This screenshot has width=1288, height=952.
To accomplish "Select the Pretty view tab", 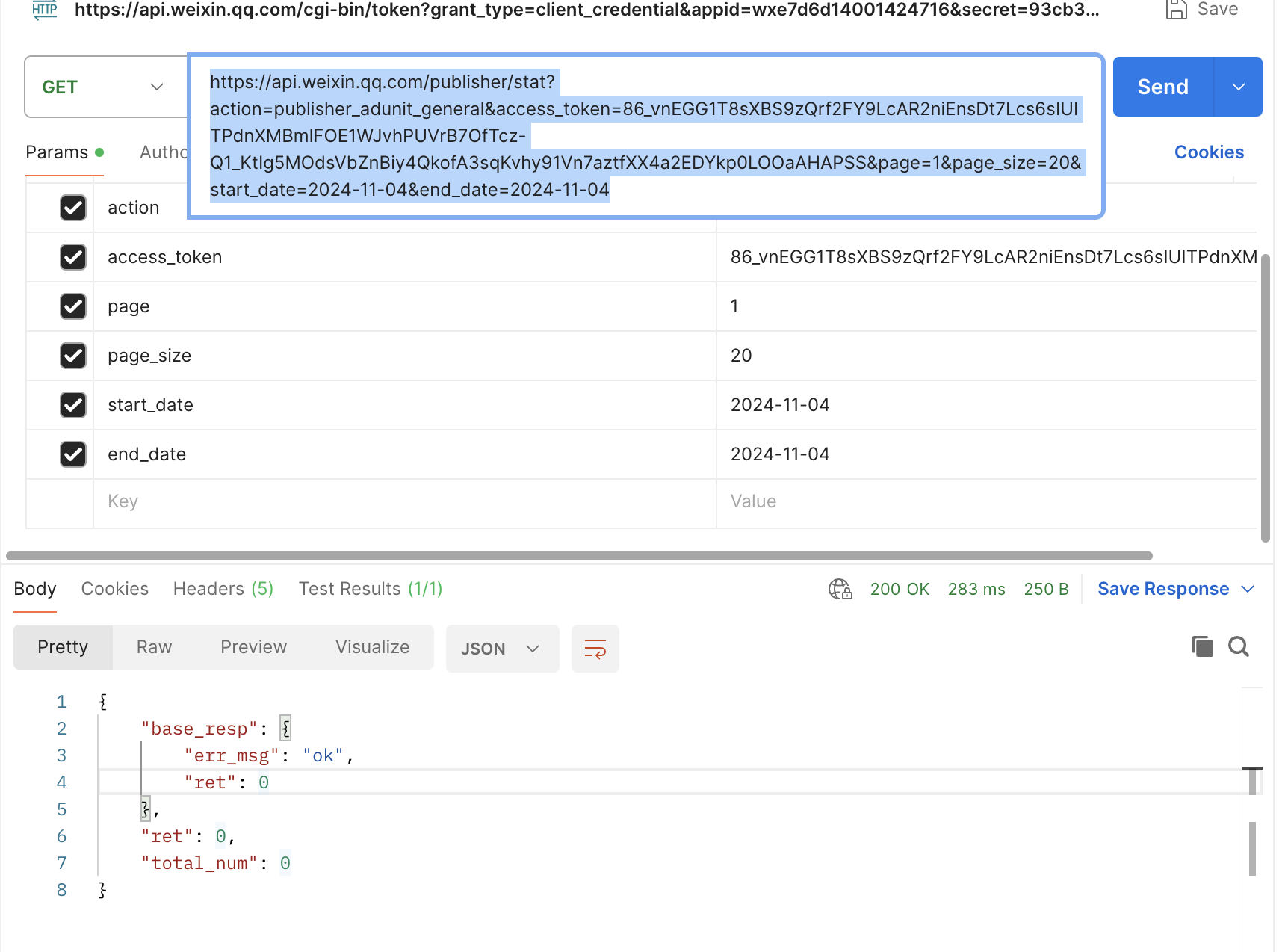I will point(63,647).
